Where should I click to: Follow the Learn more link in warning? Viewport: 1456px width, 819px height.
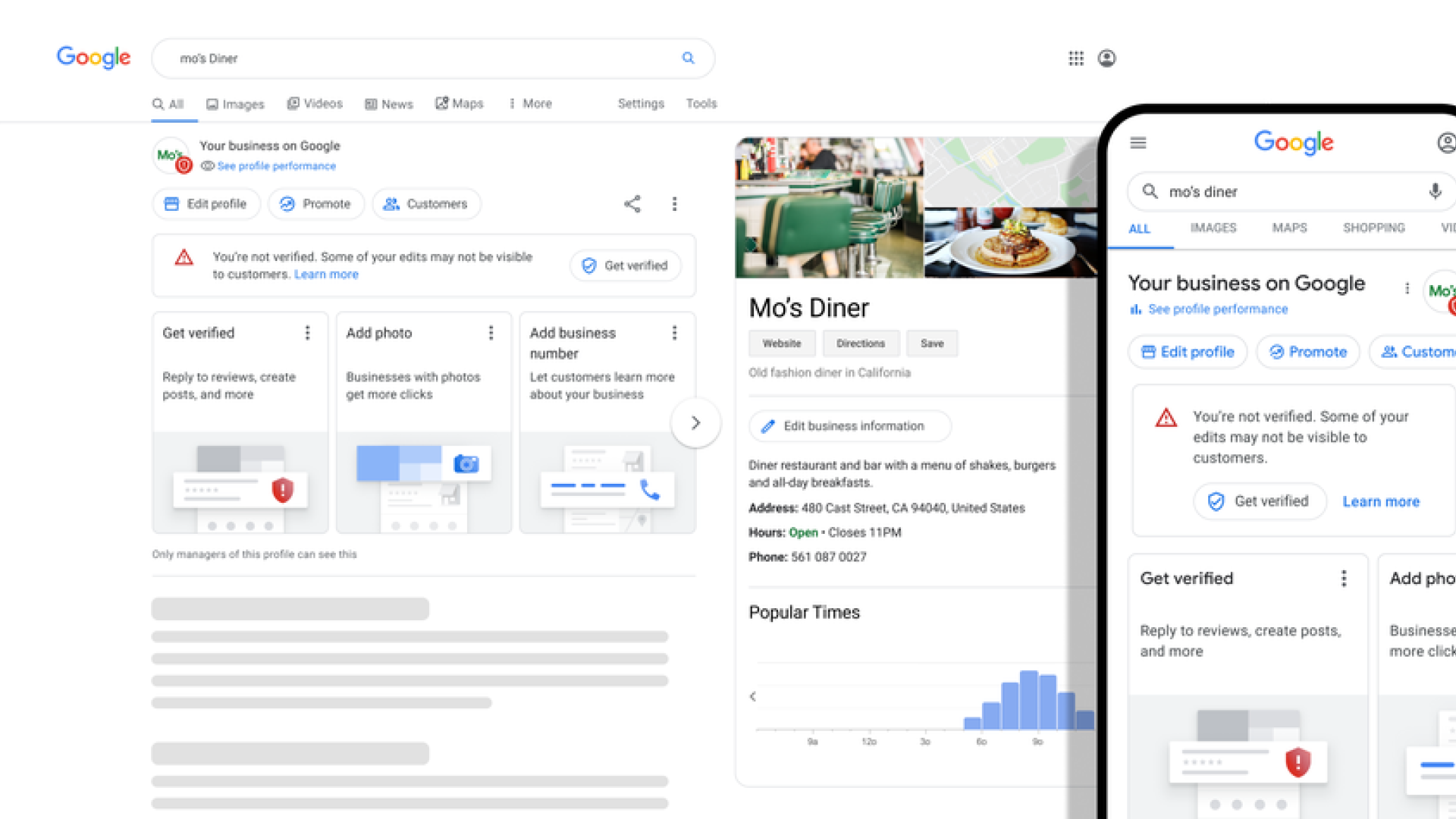[x=326, y=275]
